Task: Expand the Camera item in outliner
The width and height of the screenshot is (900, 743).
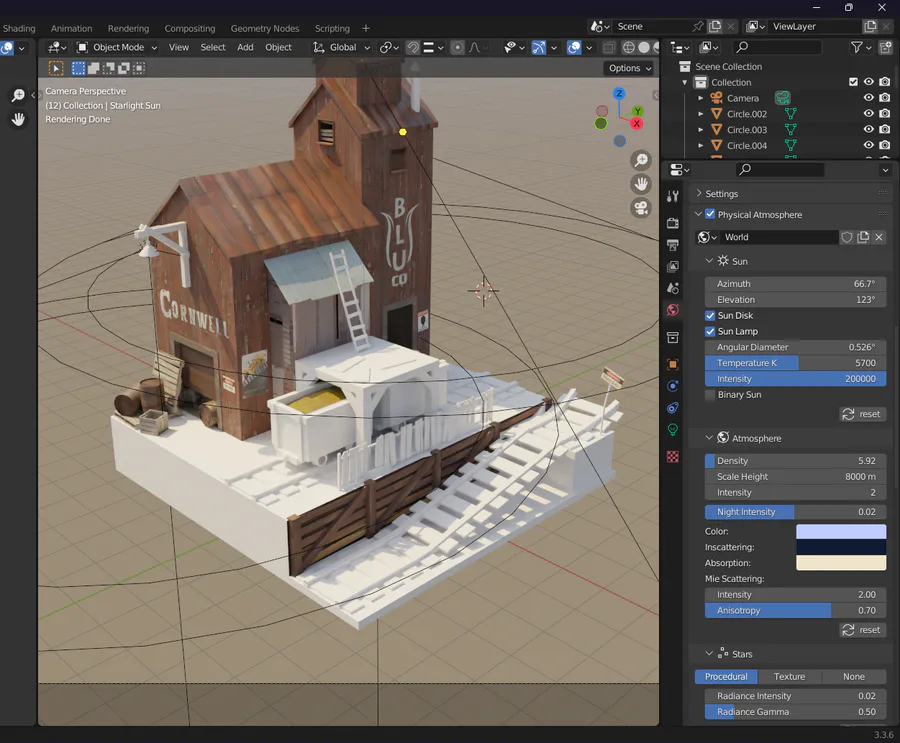Action: click(x=701, y=98)
